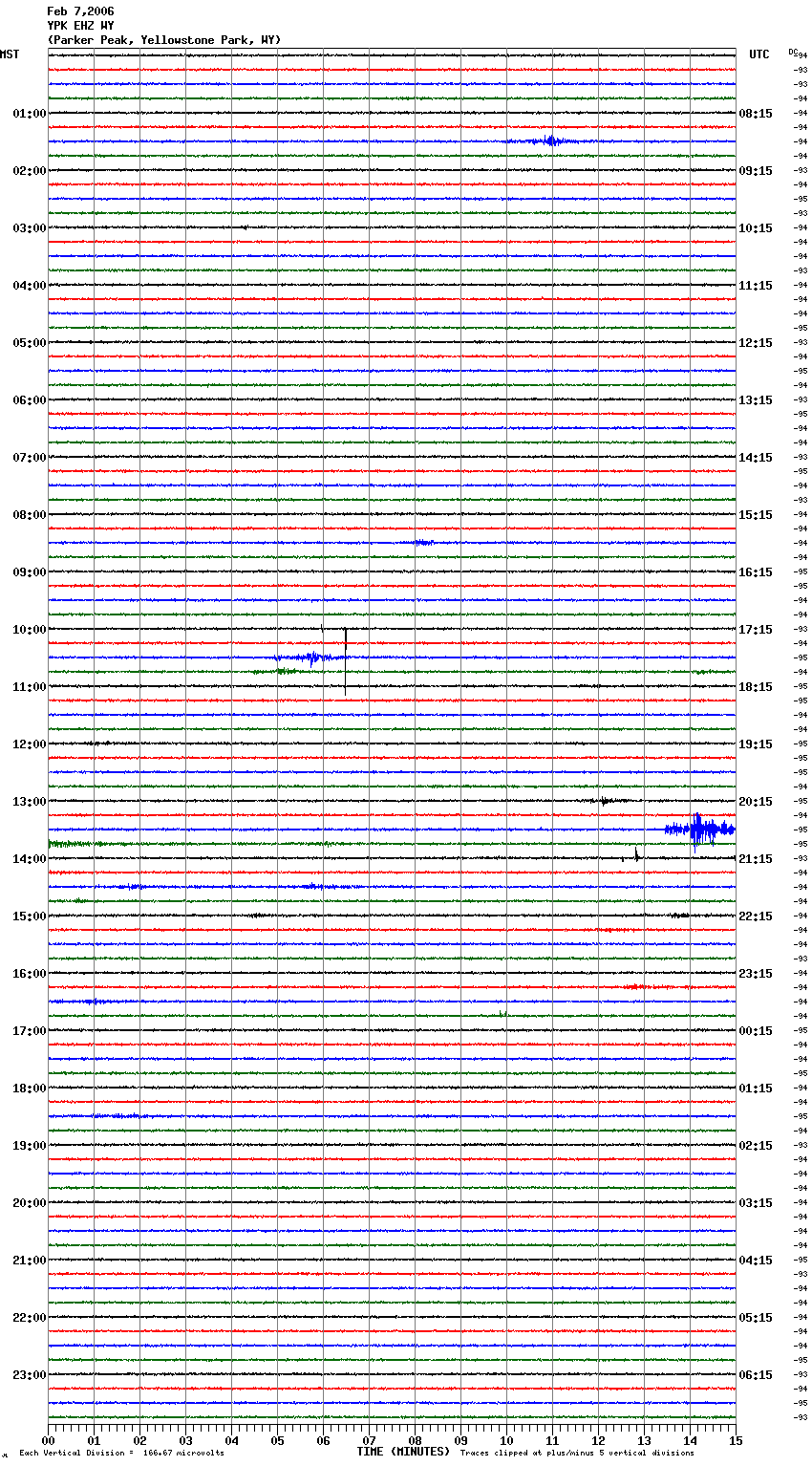Screen dimensions: 812x1466
Task: Click the "13:00" MST row label
Action: 30,802
